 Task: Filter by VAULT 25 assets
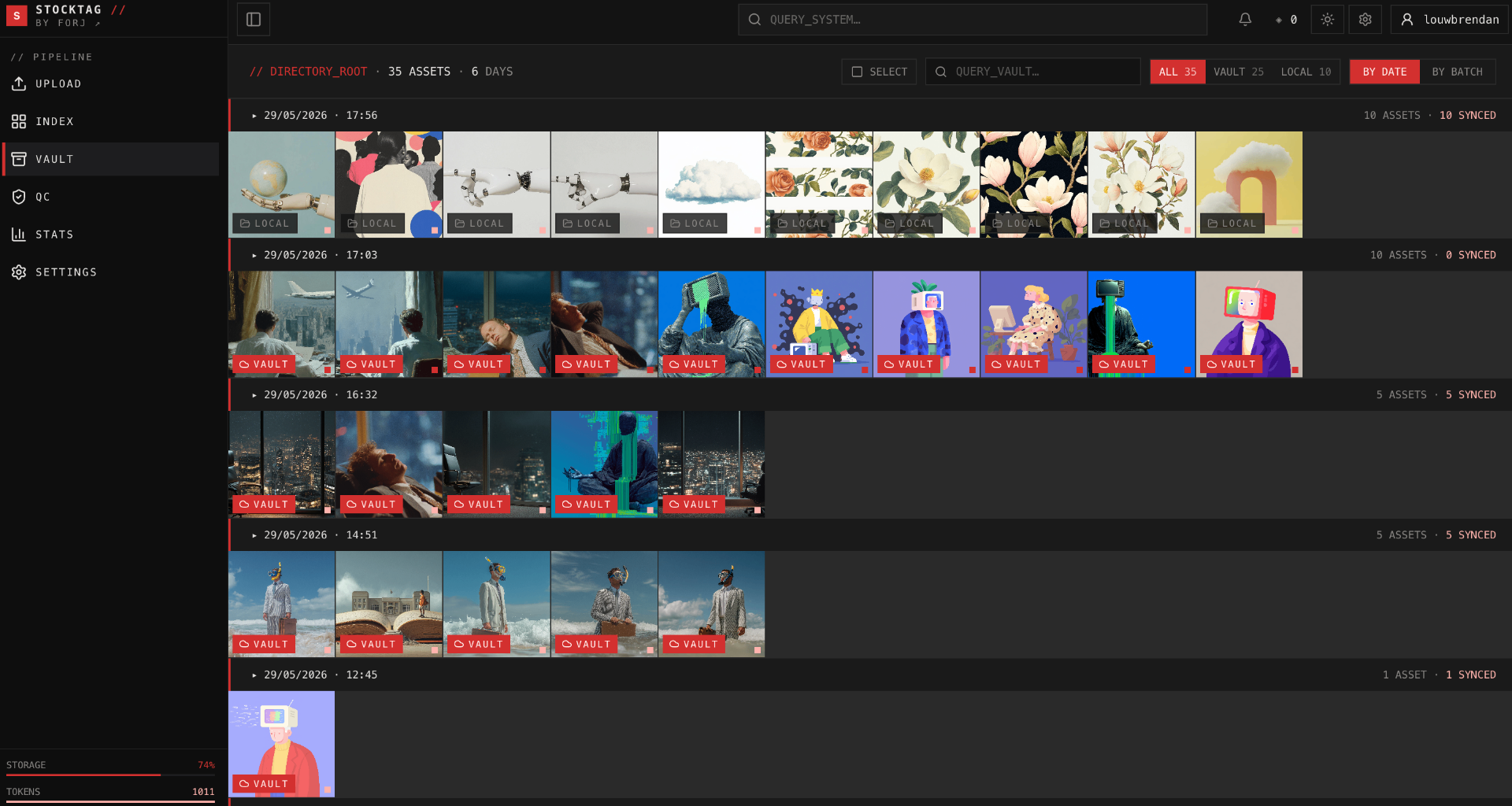click(1238, 72)
